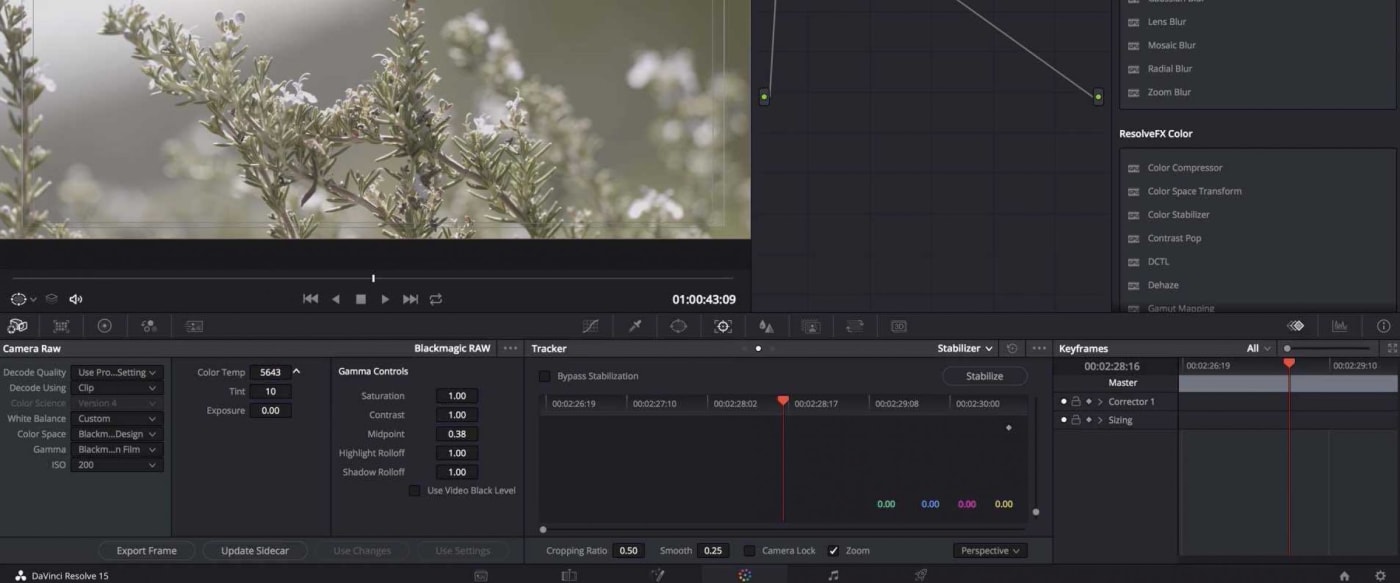Select Color Space Transform effect
Viewport: 1400px width, 583px height.
coord(1194,191)
